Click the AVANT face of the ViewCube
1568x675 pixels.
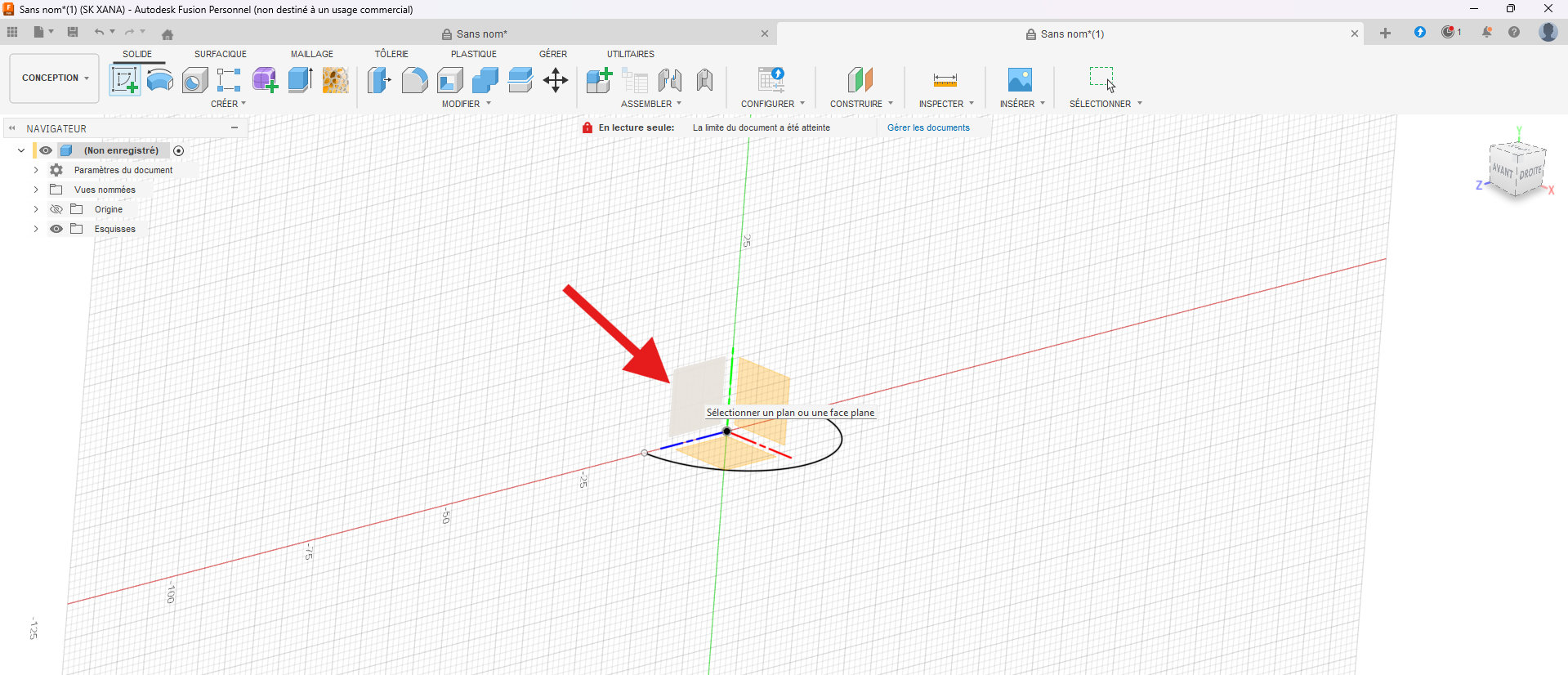tap(1503, 170)
